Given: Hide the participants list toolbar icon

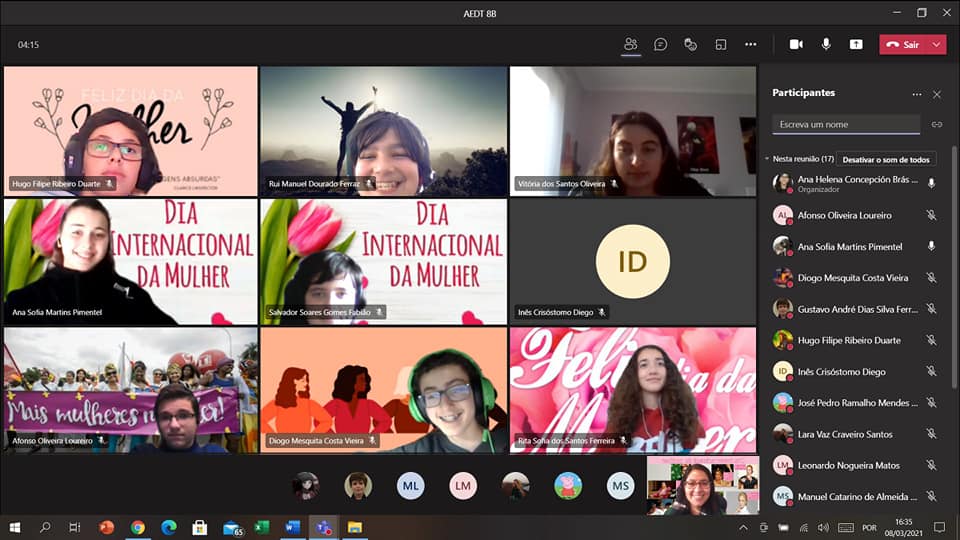Looking at the screenshot, I should coord(630,44).
